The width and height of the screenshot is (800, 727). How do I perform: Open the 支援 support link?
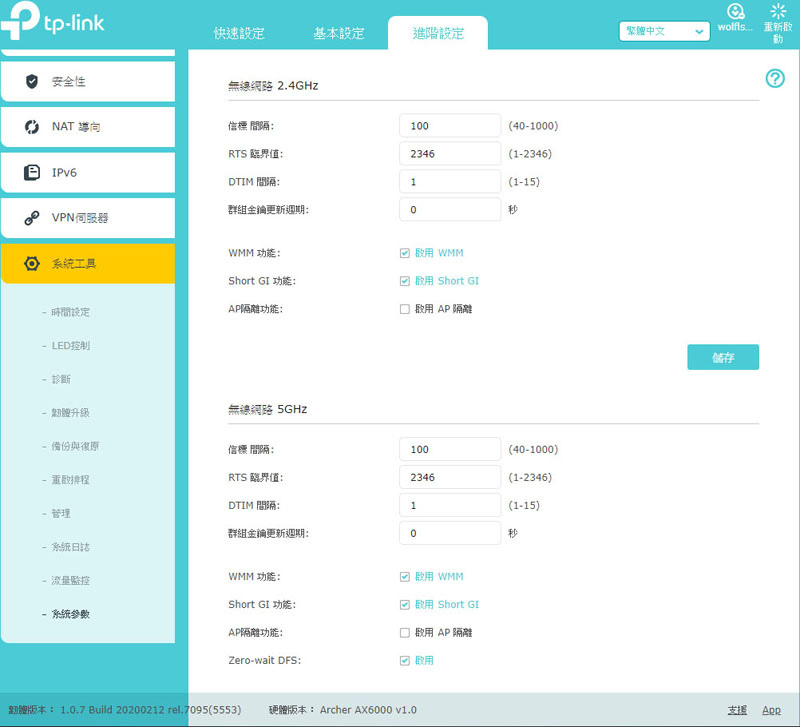pyautogui.click(x=737, y=710)
